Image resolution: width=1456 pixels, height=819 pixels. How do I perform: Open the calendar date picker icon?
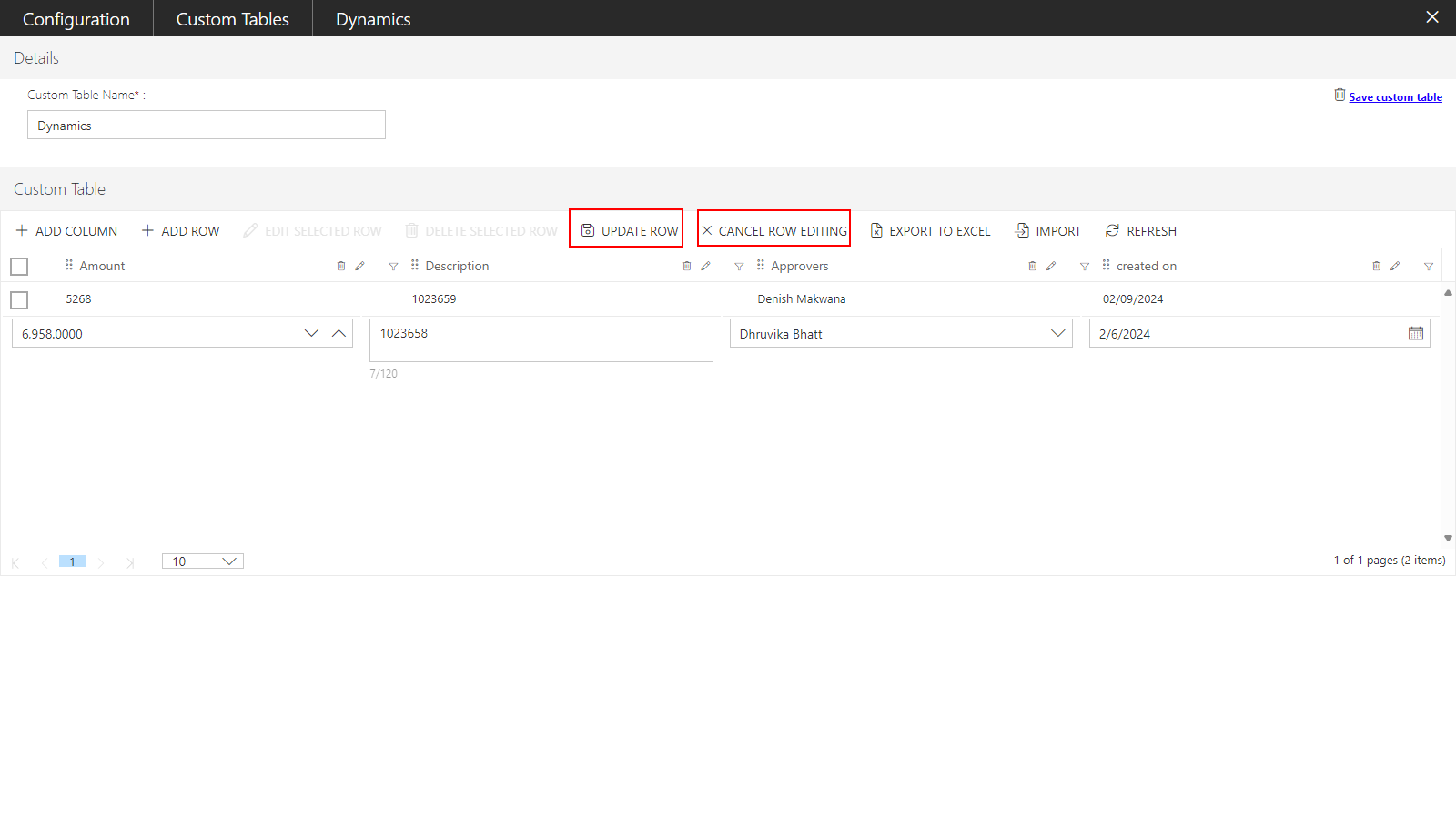click(x=1416, y=333)
